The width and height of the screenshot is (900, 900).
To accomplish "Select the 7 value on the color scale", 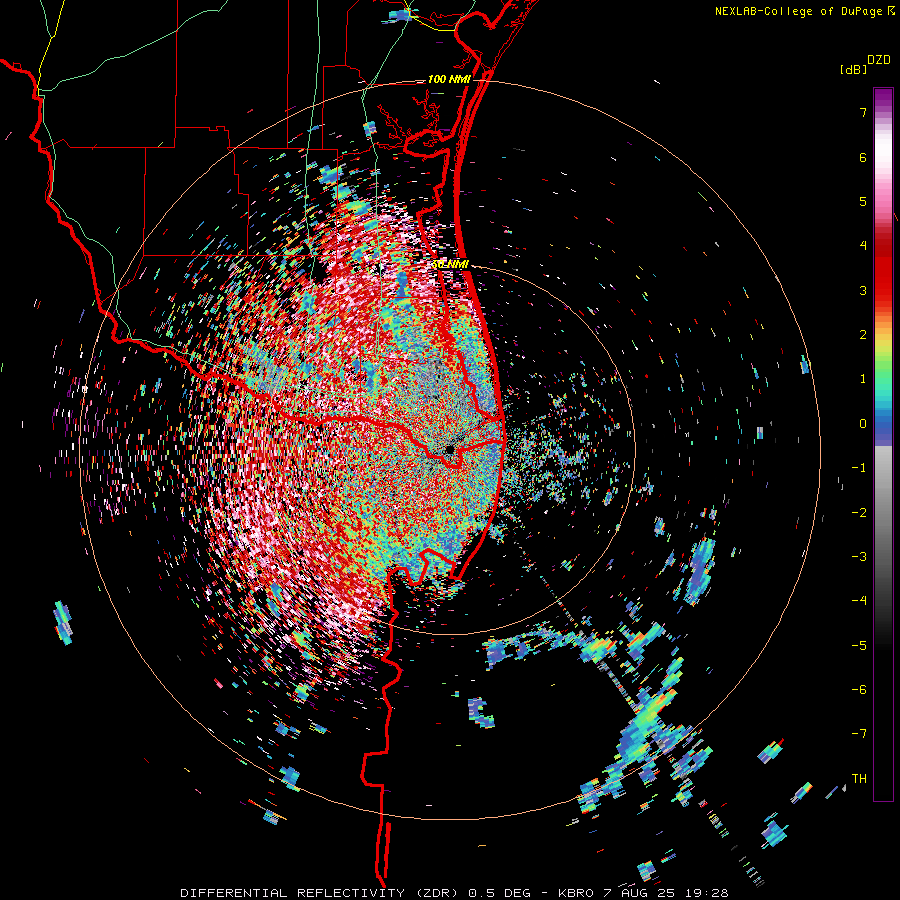I will point(863,112).
